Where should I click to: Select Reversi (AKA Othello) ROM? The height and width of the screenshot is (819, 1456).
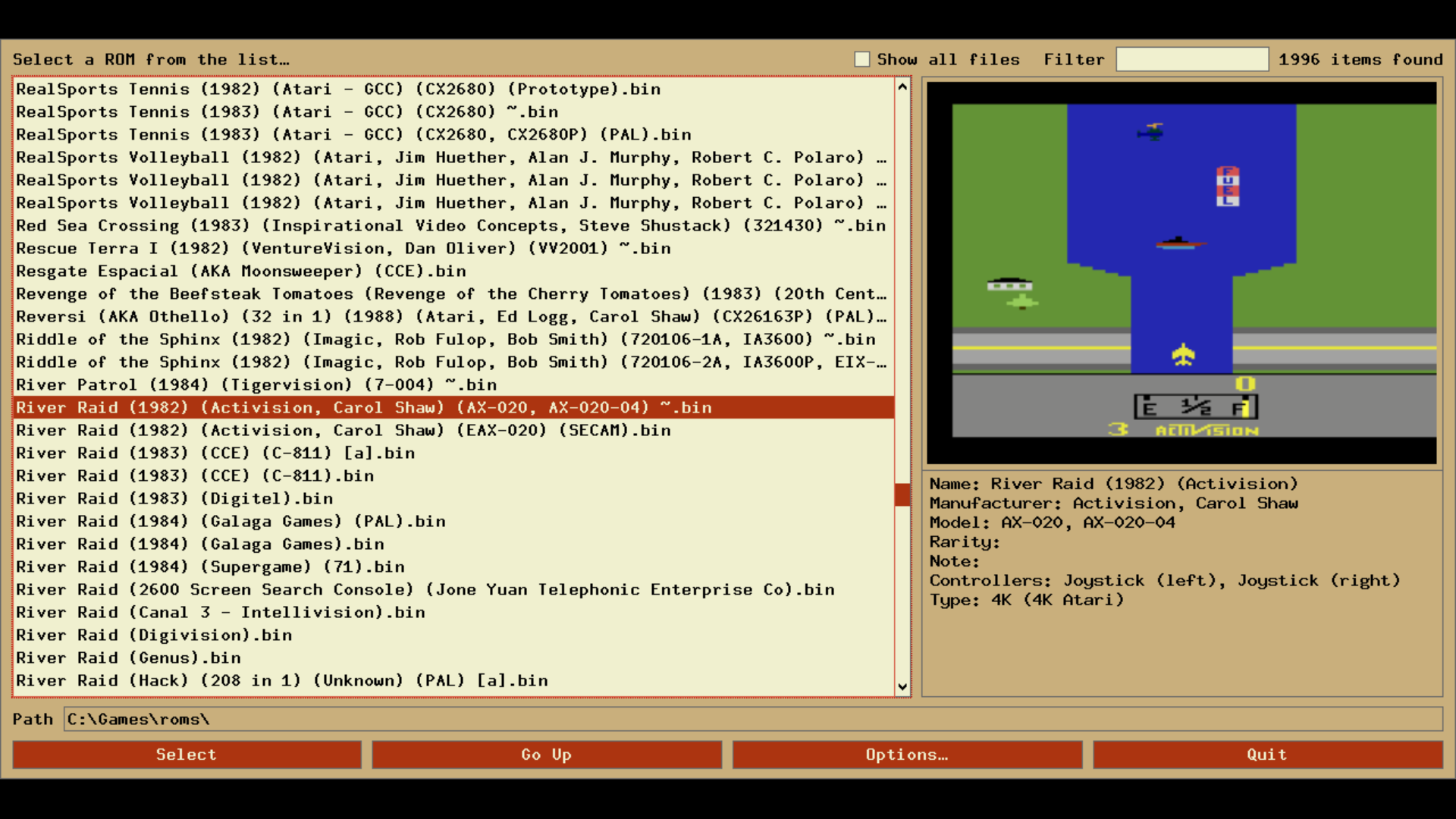(x=453, y=317)
